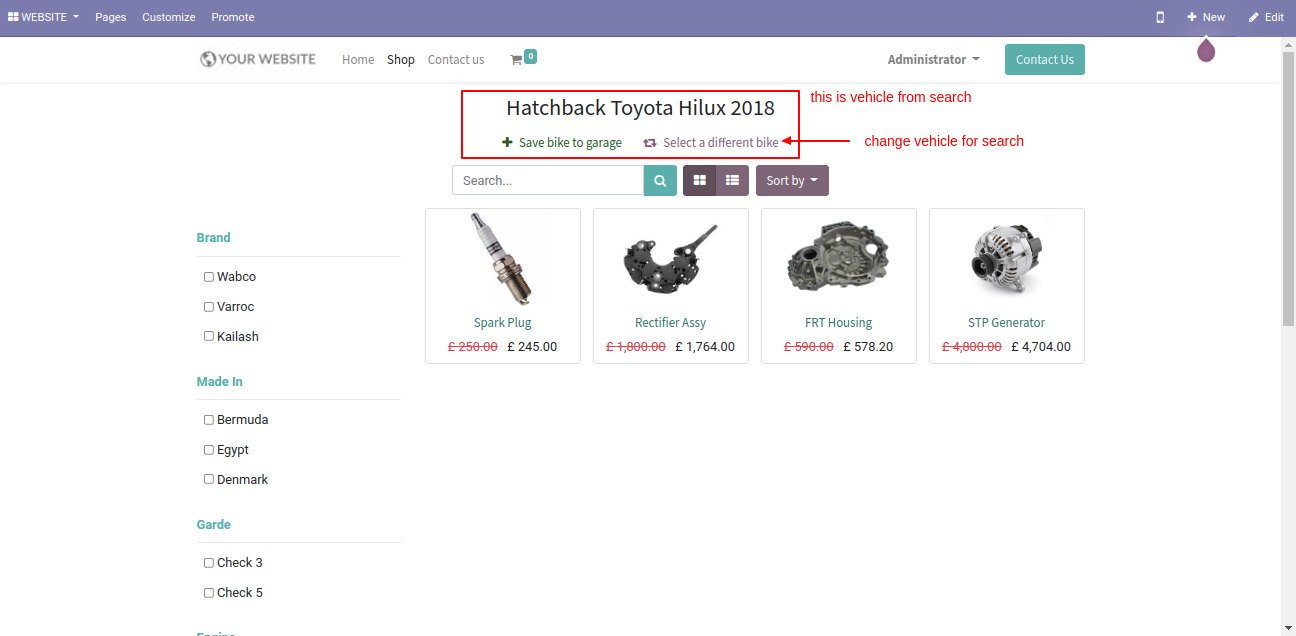Image resolution: width=1296 pixels, height=636 pixels.
Task: Open the mobile preview icon
Action: [1160, 17]
